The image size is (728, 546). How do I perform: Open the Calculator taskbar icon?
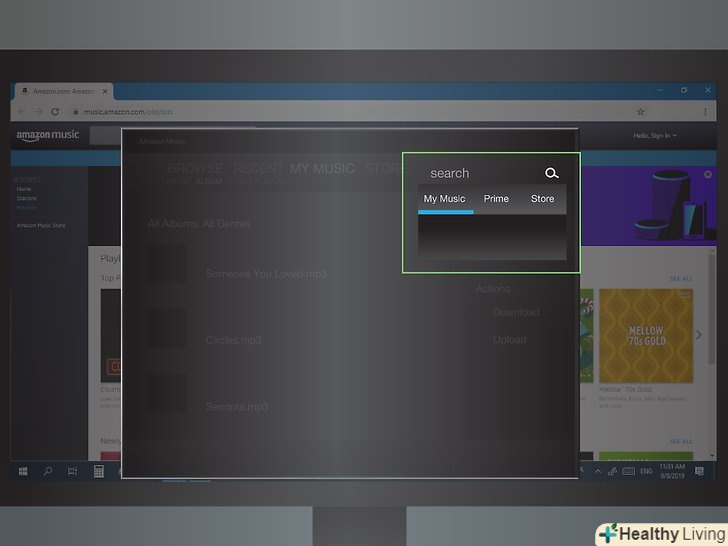tap(98, 471)
